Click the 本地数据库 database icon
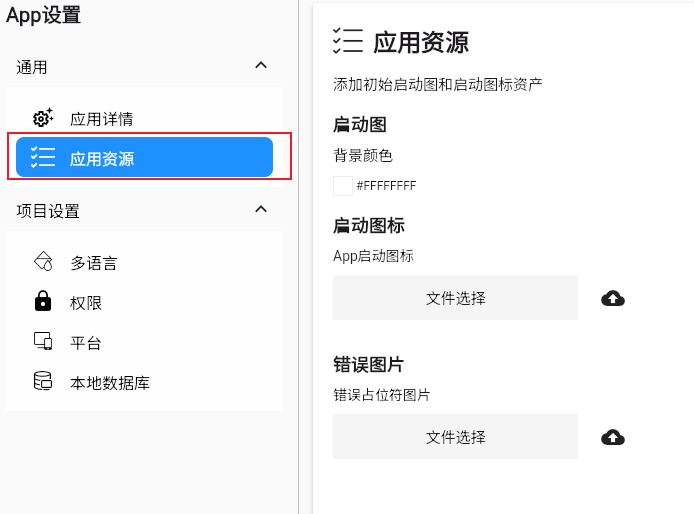This screenshot has height=514, width=694. coord(43,382)
